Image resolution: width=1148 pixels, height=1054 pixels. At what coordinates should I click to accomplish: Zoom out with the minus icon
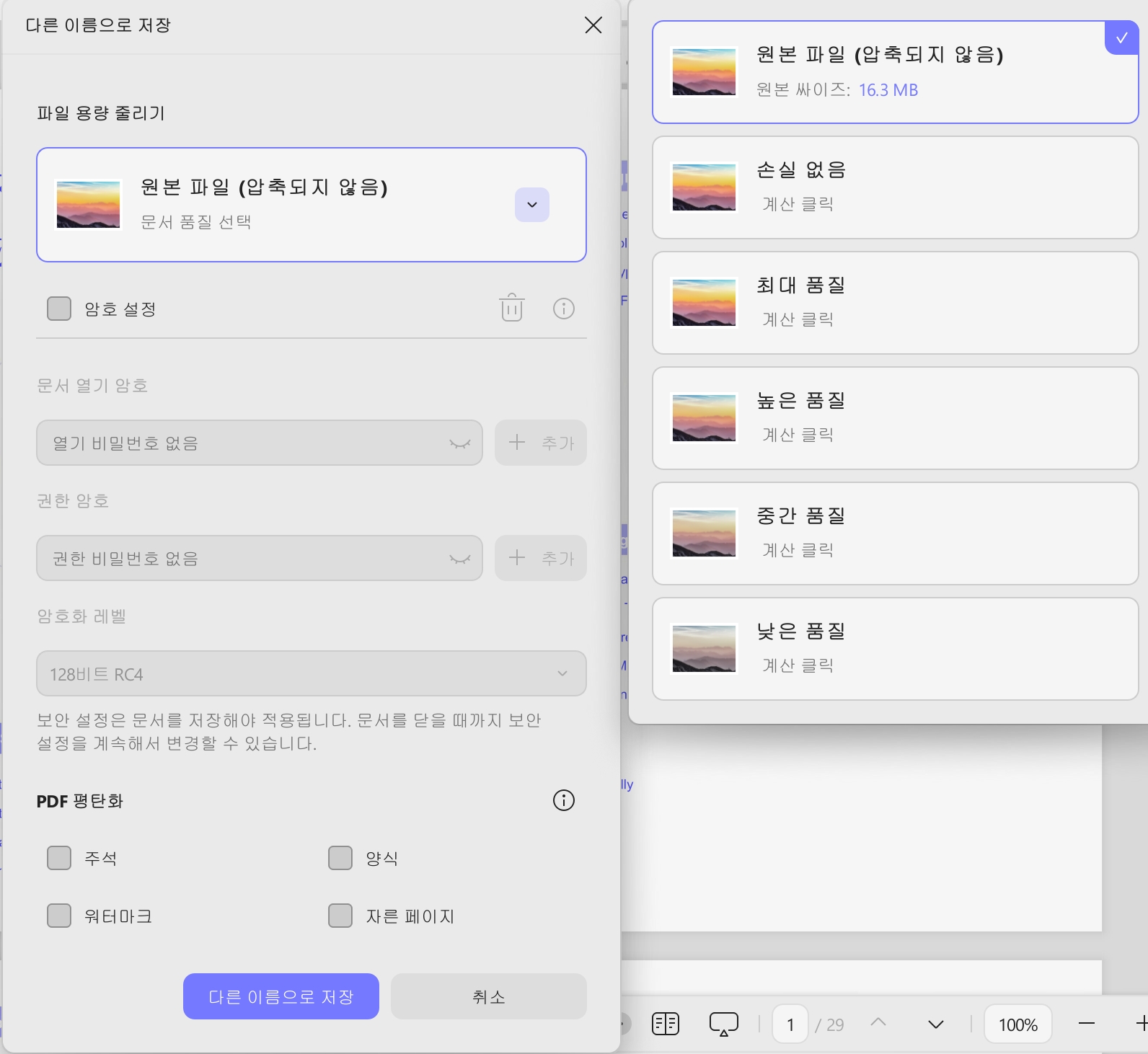pyautogui.click(x=1087, y=1024)
